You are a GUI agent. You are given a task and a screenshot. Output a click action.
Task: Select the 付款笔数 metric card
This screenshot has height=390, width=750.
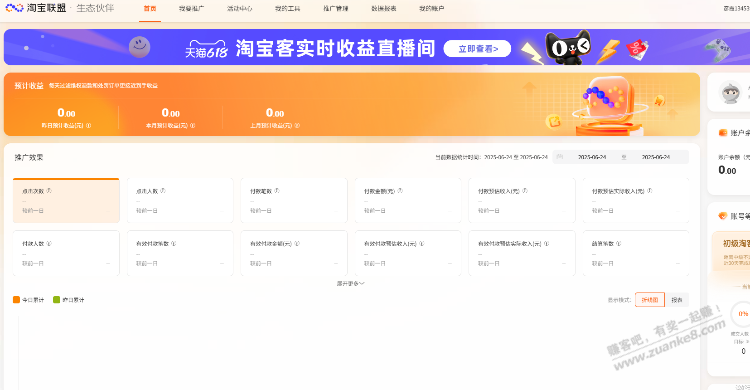[x=294, y=201]
